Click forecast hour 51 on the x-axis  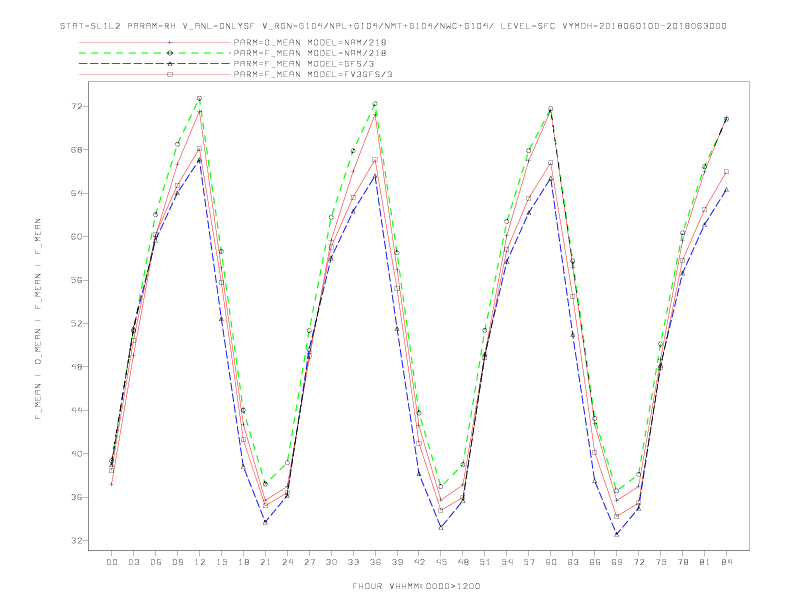click(485, 562)
